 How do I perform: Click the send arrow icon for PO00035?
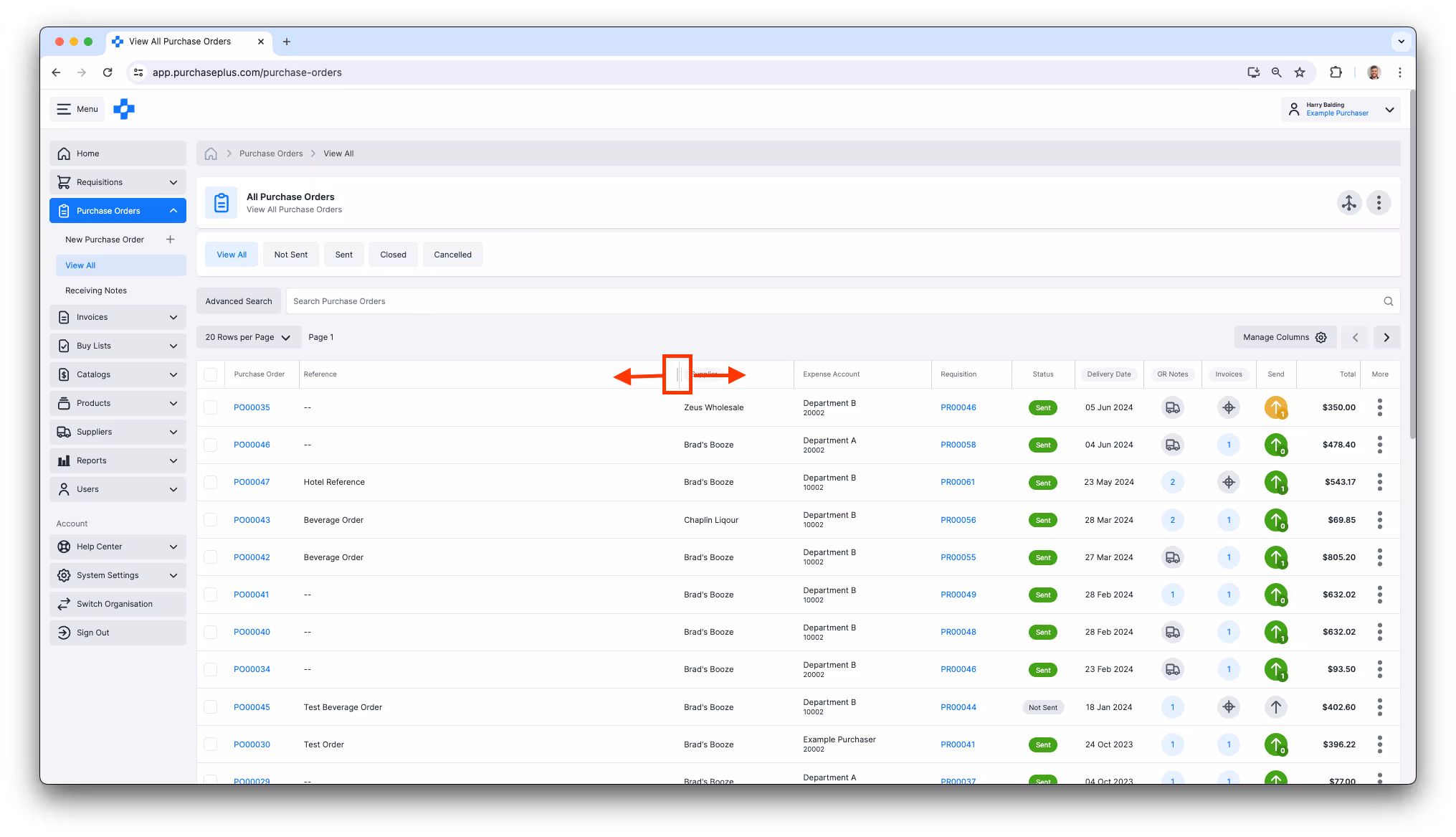1275,407
